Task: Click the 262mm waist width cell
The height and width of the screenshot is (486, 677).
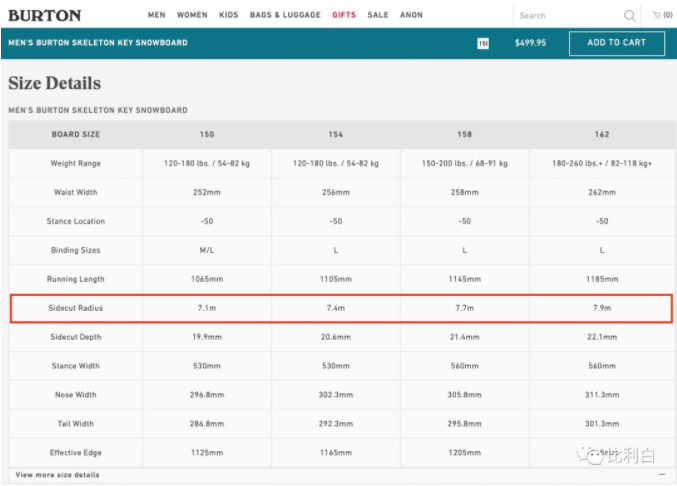Action: tap(602, 192)
